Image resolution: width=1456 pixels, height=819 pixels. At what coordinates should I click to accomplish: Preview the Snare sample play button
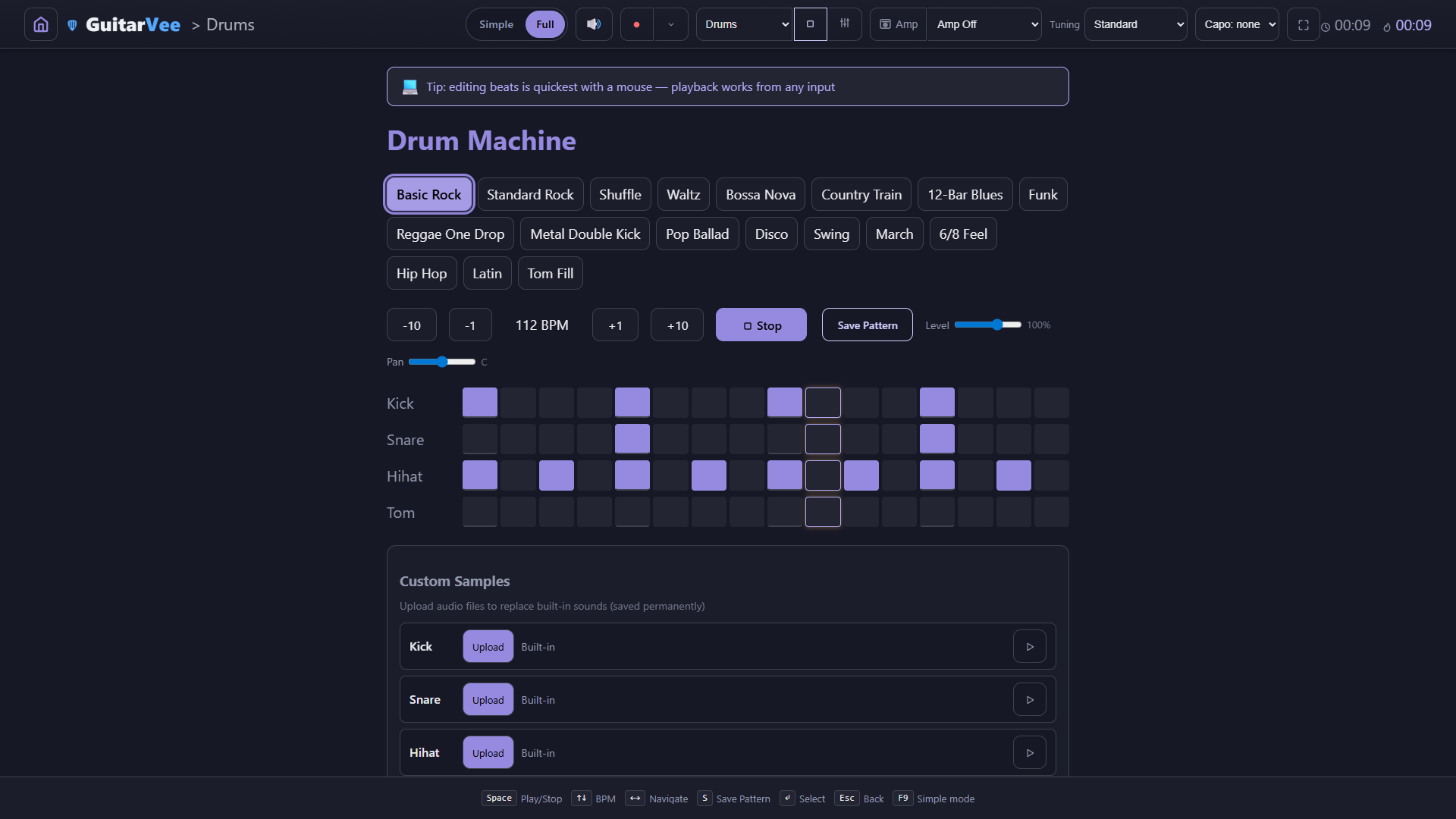pos(1030,700)
